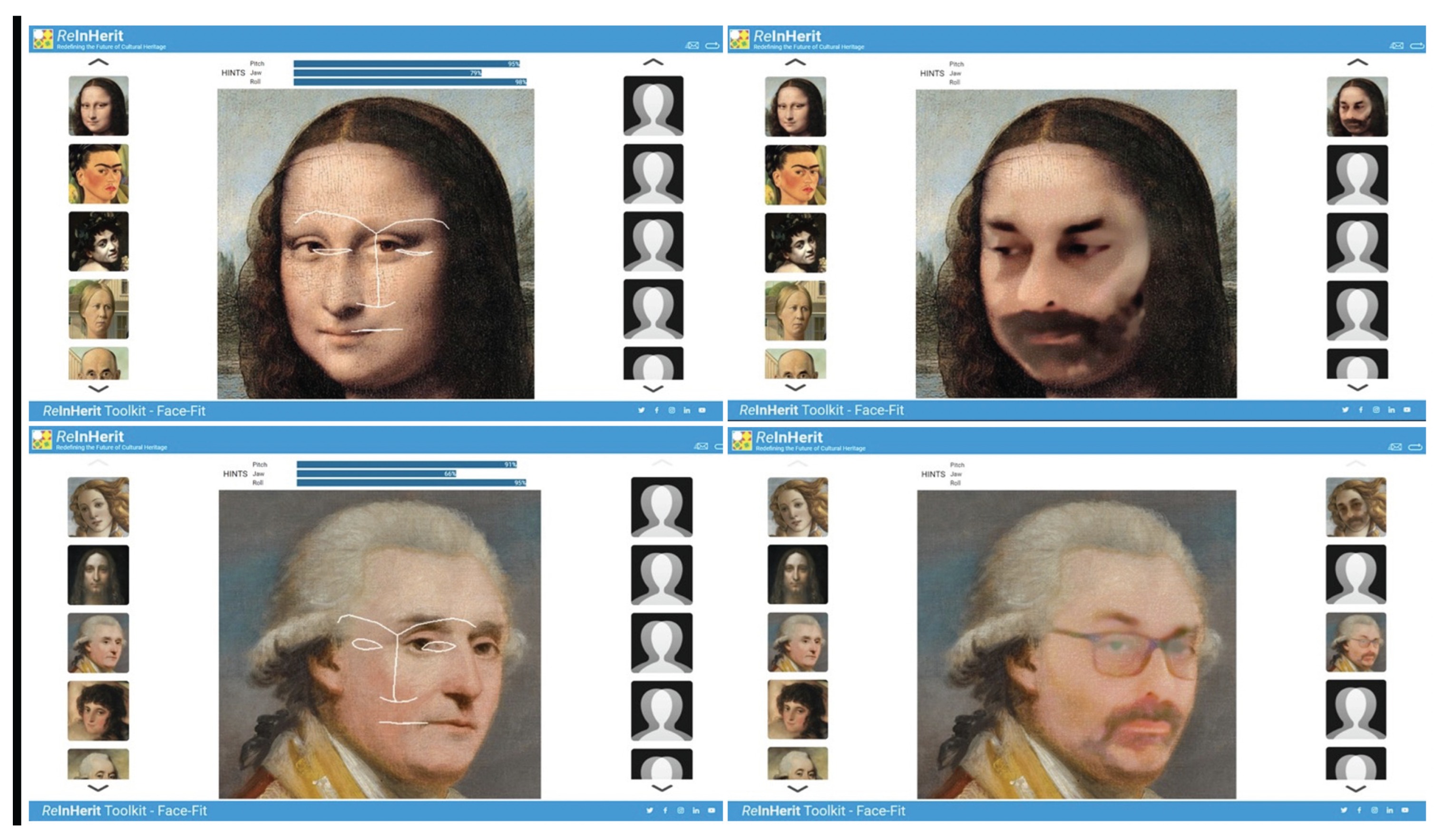Select Botticelli Venus thumbnail in bottom-left panel
1443x840 pixels.
pos(98,507)
